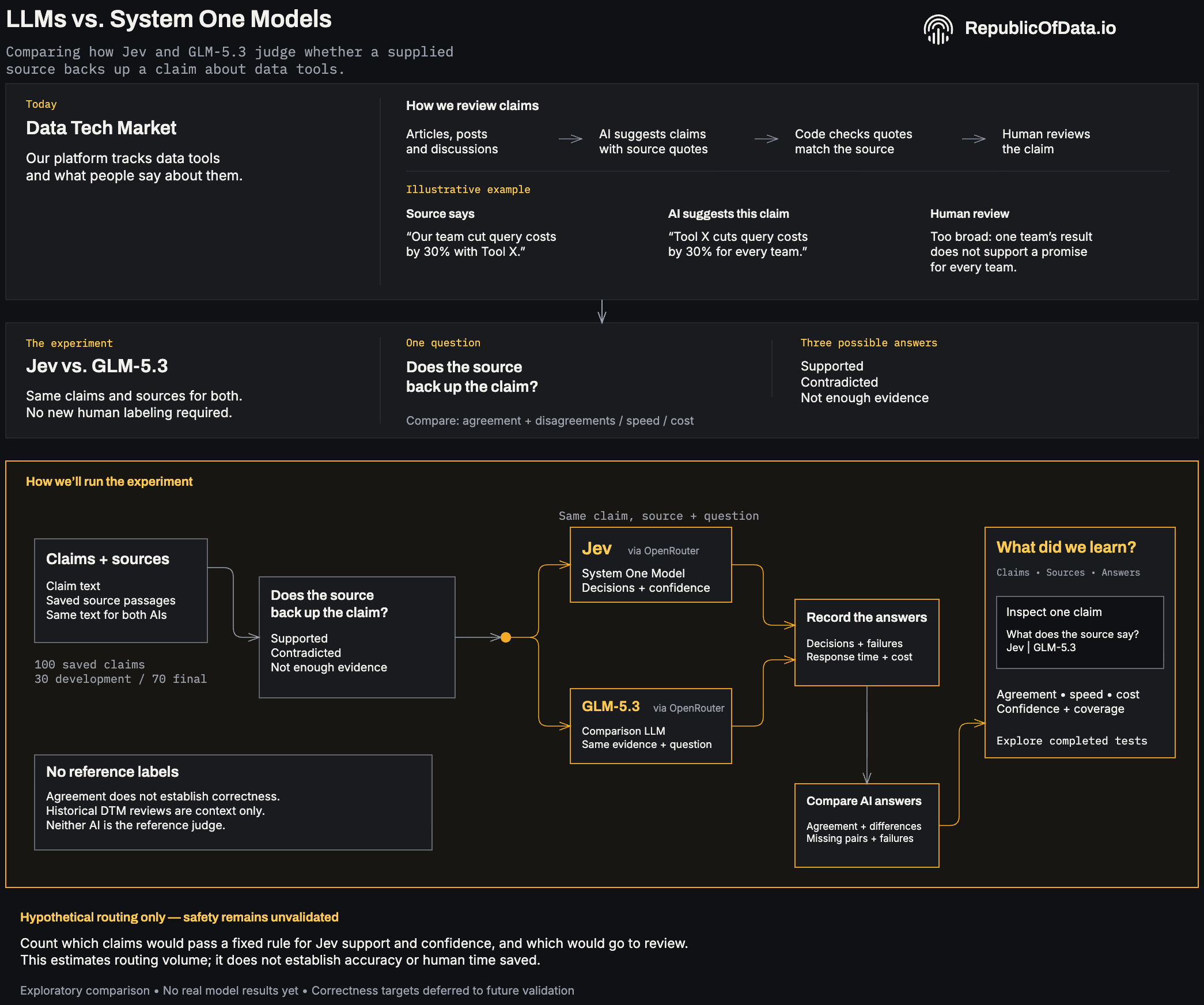Click the 'Three possible answers' label
1204x1005 pixels.
869,342
